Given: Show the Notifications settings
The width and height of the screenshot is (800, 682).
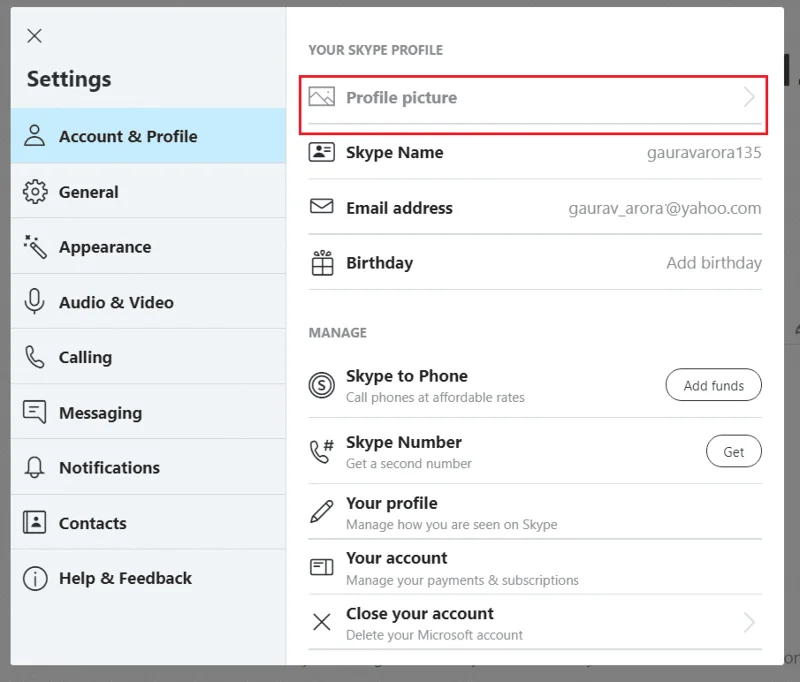Looking at the screenshot, I should click(x=148, y=467).
